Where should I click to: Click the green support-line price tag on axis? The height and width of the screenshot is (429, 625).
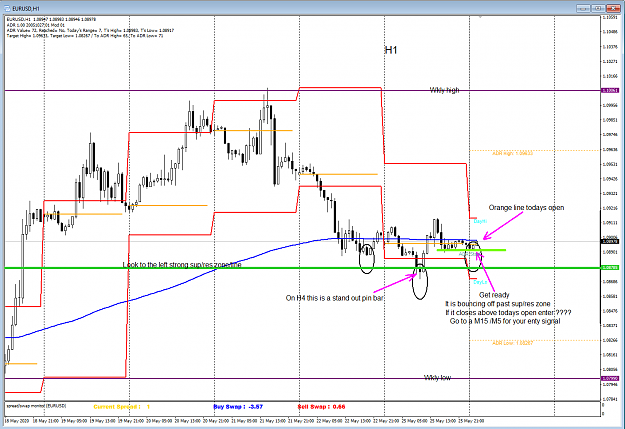(610, 268)
